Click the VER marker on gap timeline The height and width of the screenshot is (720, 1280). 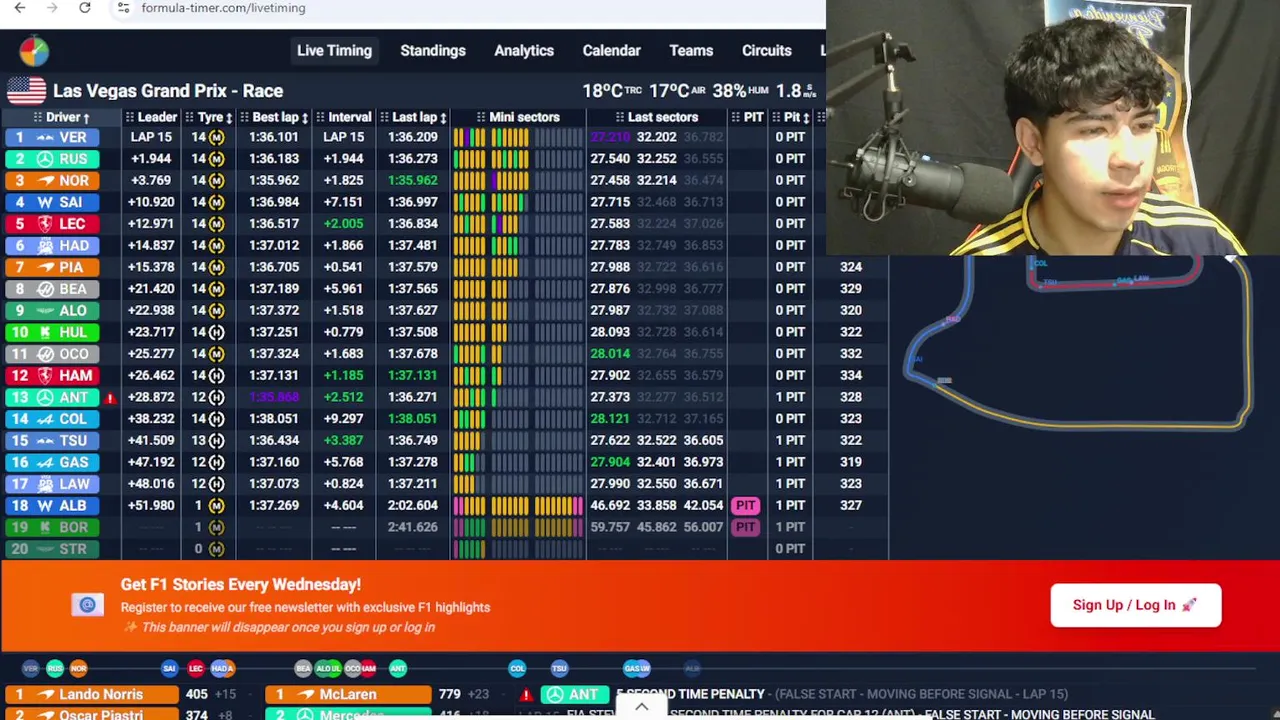[31, 668]
